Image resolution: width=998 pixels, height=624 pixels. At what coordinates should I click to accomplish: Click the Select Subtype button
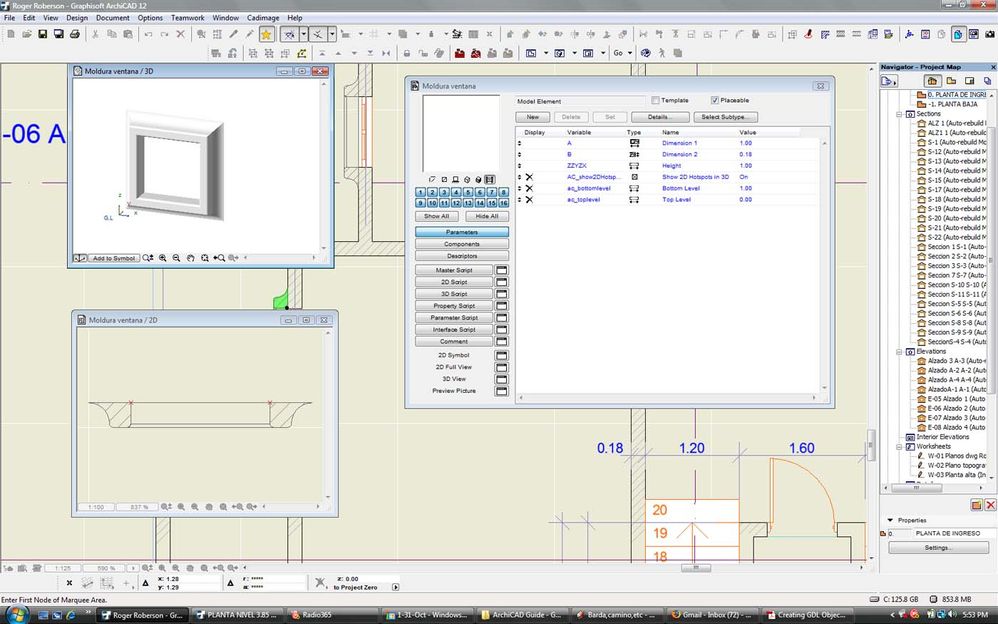725,117
